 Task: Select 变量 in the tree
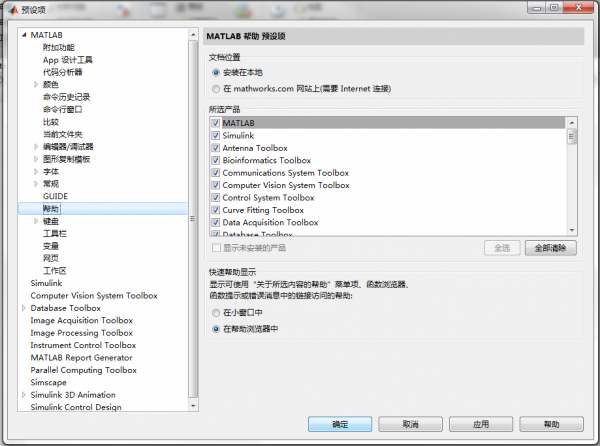[51, 246]
